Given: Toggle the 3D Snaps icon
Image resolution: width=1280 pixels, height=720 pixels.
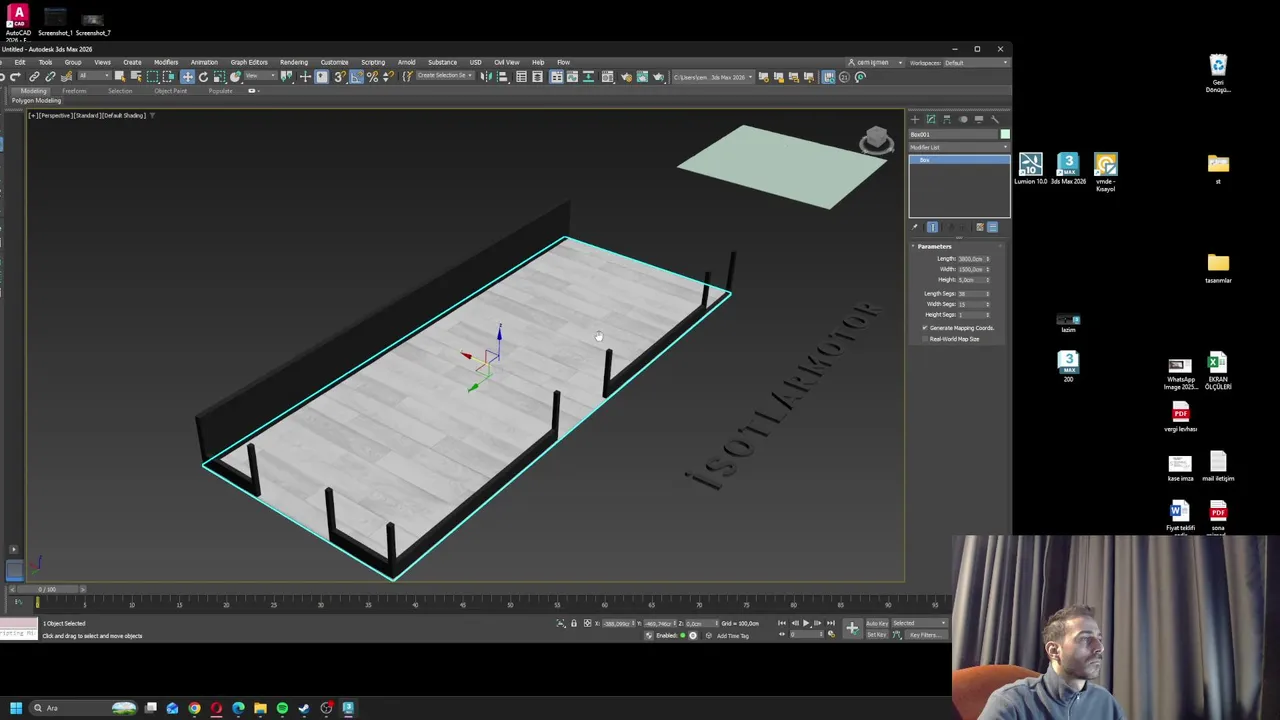Looking at the screenshot, I should click(x=340, y=77).
